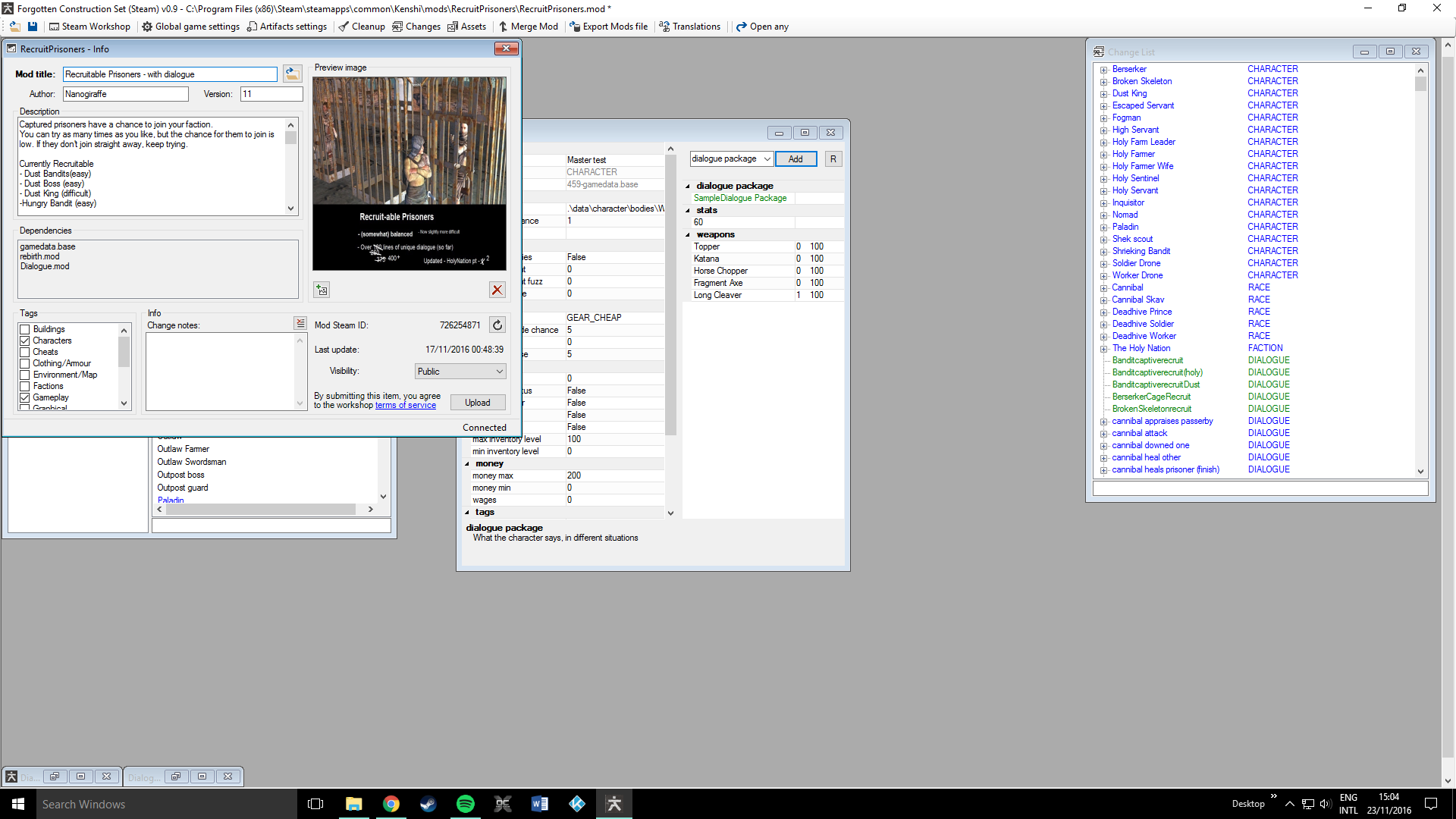Open the Steam Workshop menu item
Viewport: 1456px width, 819px height.
click(89, 27)
